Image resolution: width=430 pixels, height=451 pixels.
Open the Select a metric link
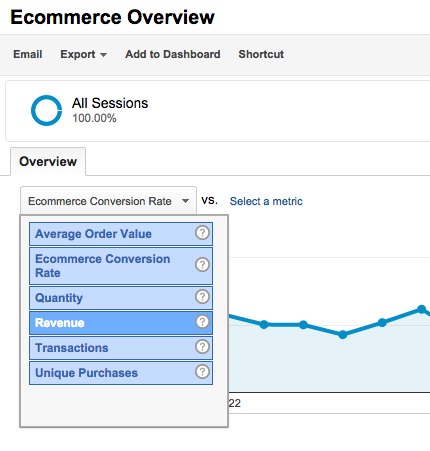266,201
